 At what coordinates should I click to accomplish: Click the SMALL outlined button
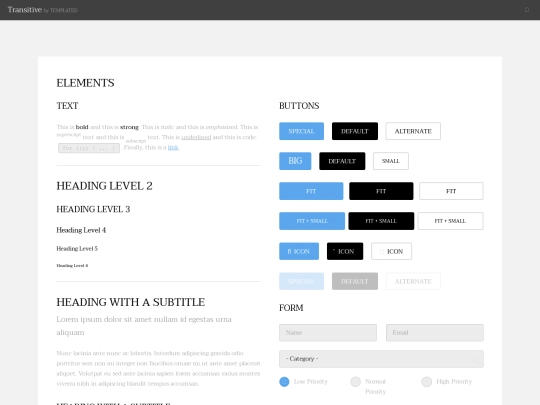[391, 161]
